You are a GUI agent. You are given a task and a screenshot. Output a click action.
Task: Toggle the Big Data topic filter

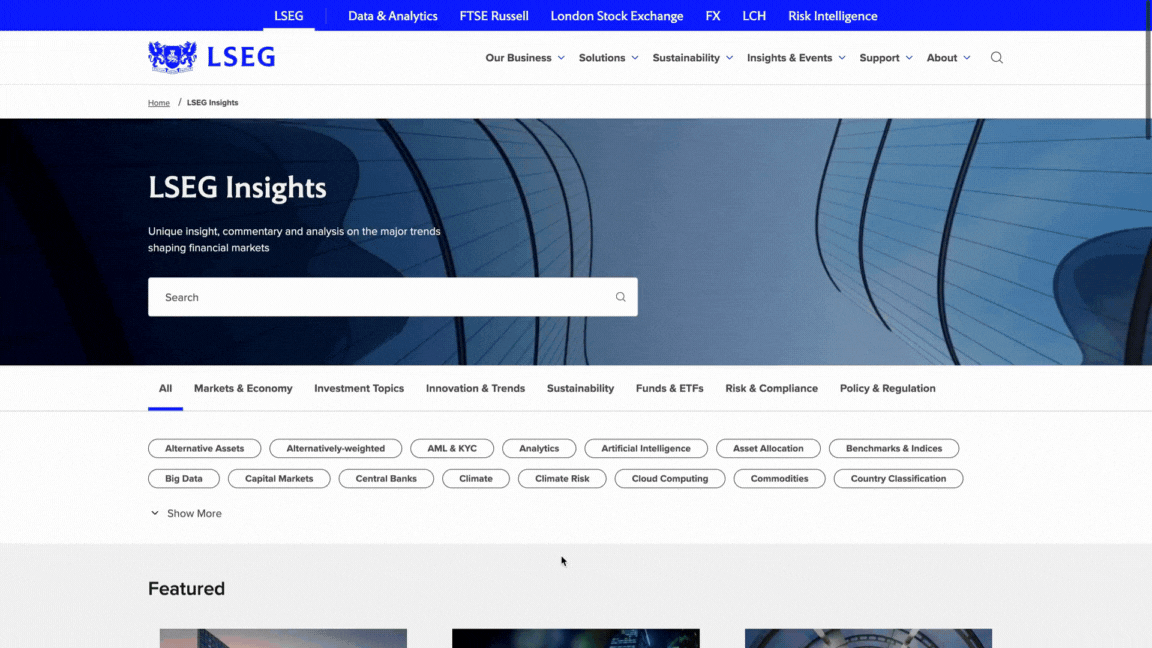[x=184, y=478]
